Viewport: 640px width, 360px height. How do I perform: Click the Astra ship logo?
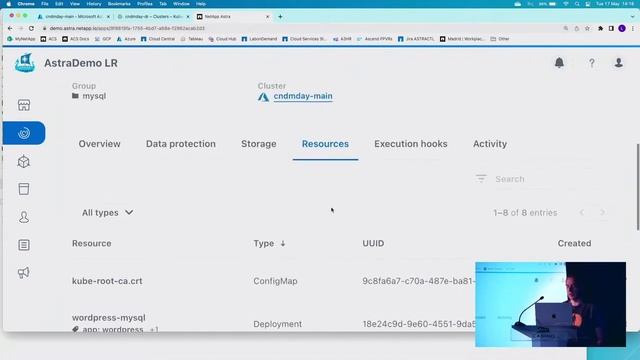pos(24,63)
